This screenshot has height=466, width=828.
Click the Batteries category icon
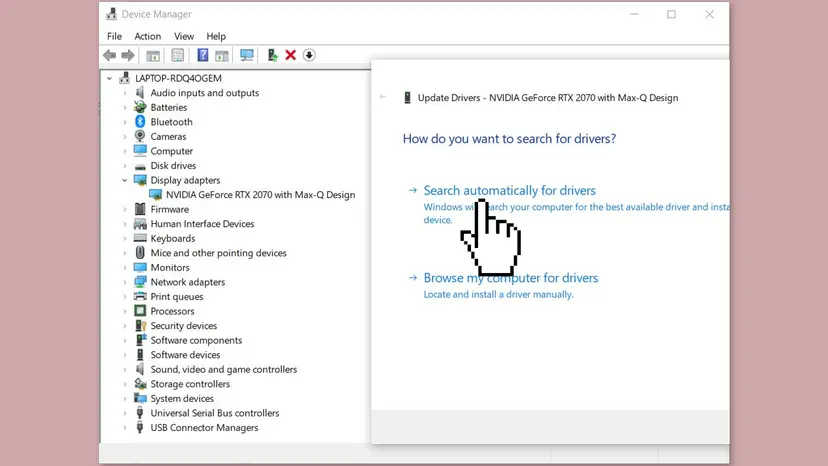click(140, 107)
